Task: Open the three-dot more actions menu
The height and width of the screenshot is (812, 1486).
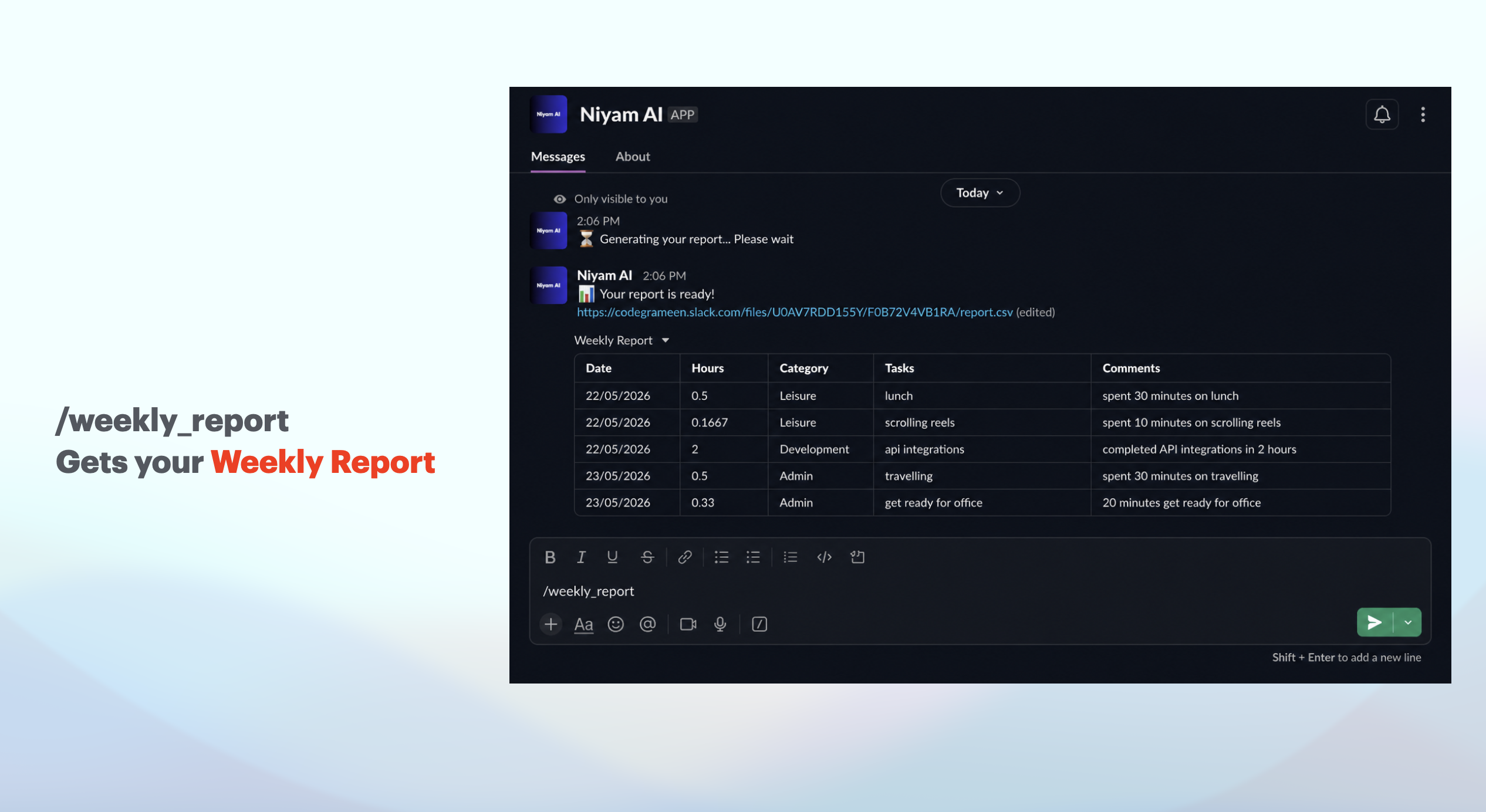Action: 1423,114
